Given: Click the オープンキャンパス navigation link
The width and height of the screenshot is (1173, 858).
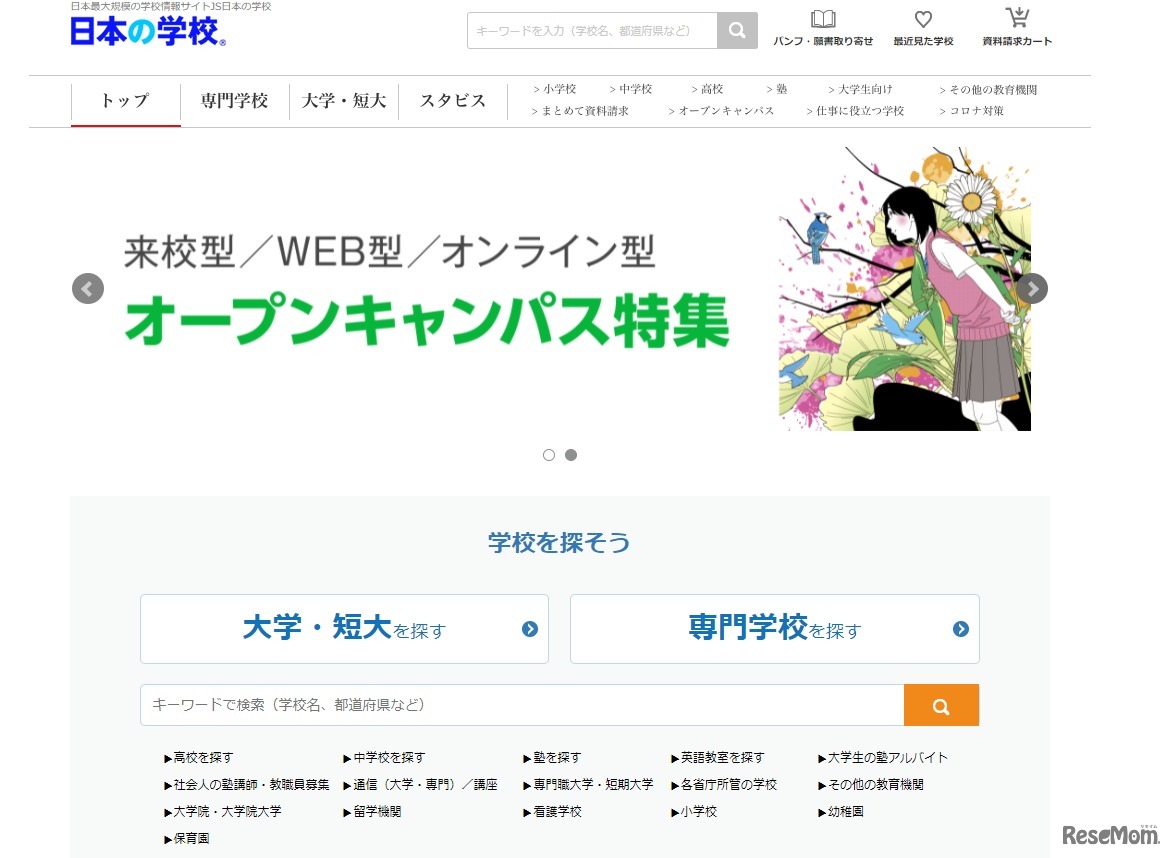Looking at the screenshot, I should [x=726, y=111].
